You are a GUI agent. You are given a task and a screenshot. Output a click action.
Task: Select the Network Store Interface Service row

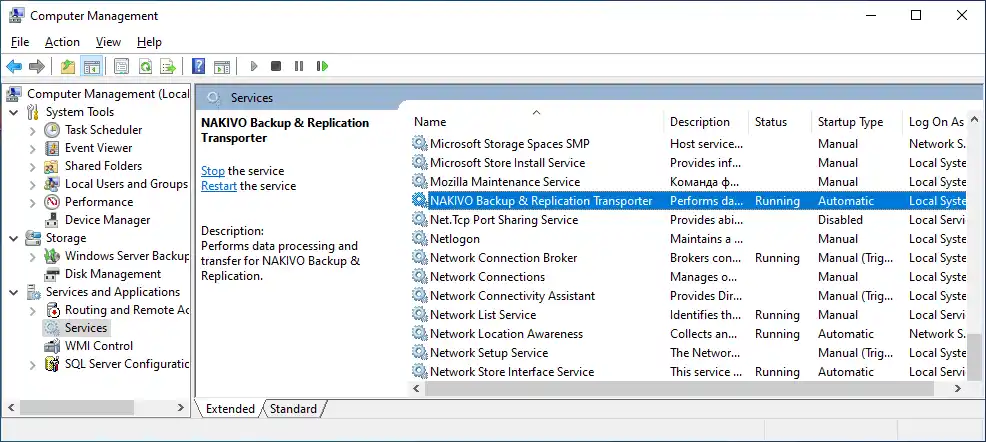(689, 372)
